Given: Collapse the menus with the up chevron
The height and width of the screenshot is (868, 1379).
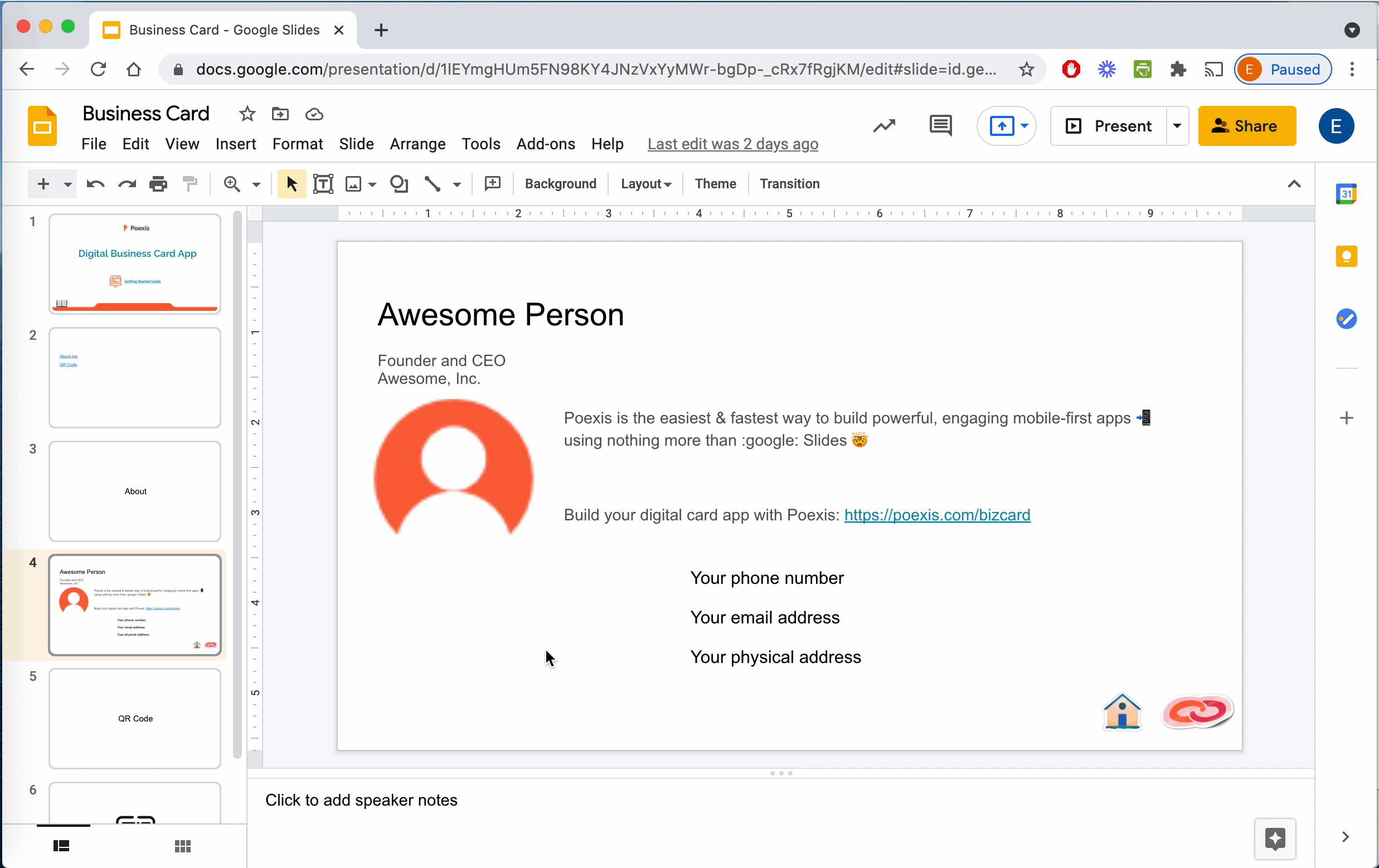Looking at the screenshot, I should pos(1294,184).
